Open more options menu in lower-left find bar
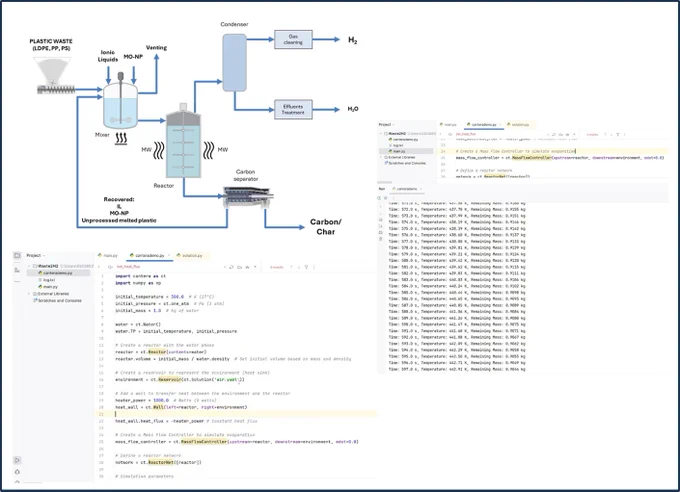 point(314,267)
